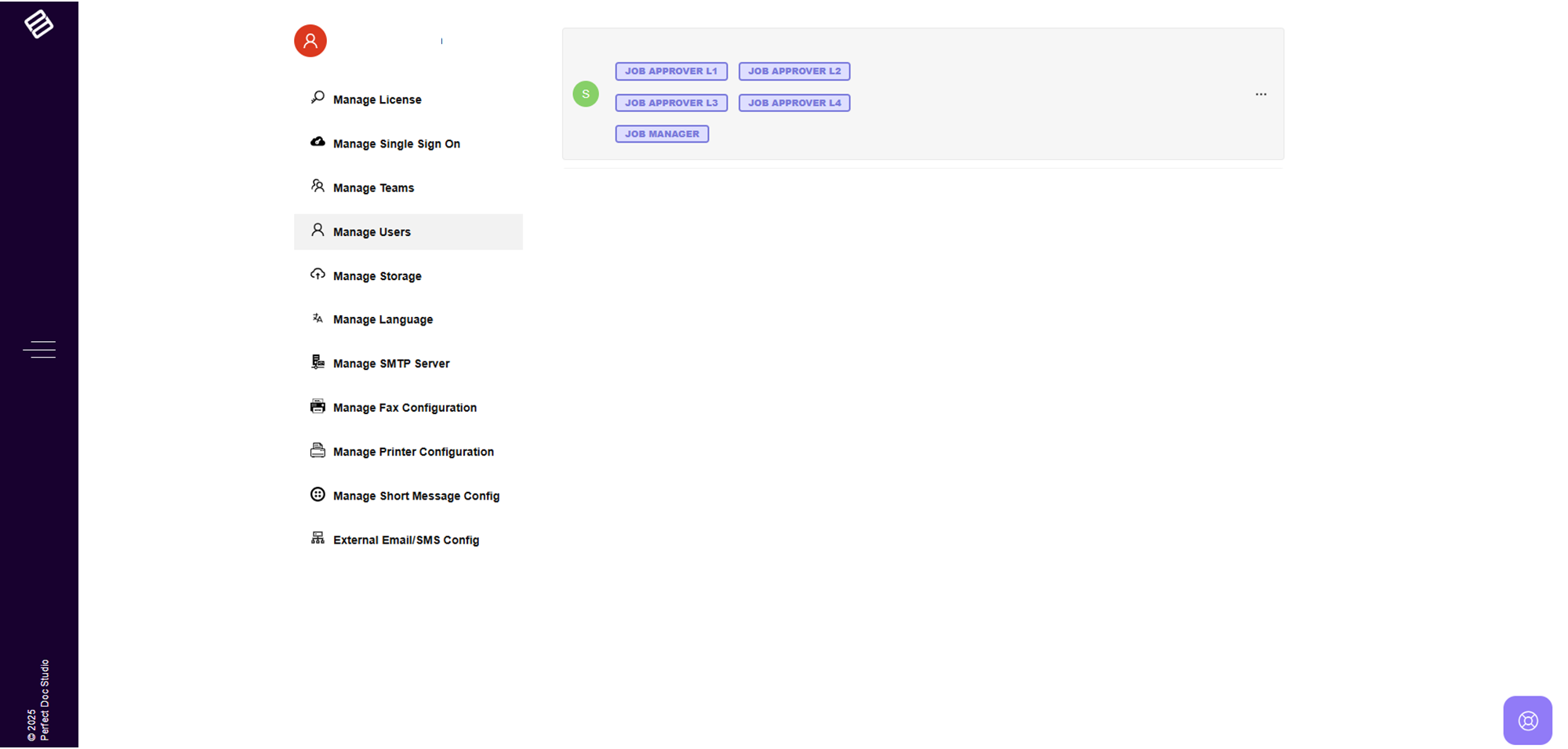1568x749 pixels.
Task: Open the hamburger sidebar menu
Action: pos(39,349)
